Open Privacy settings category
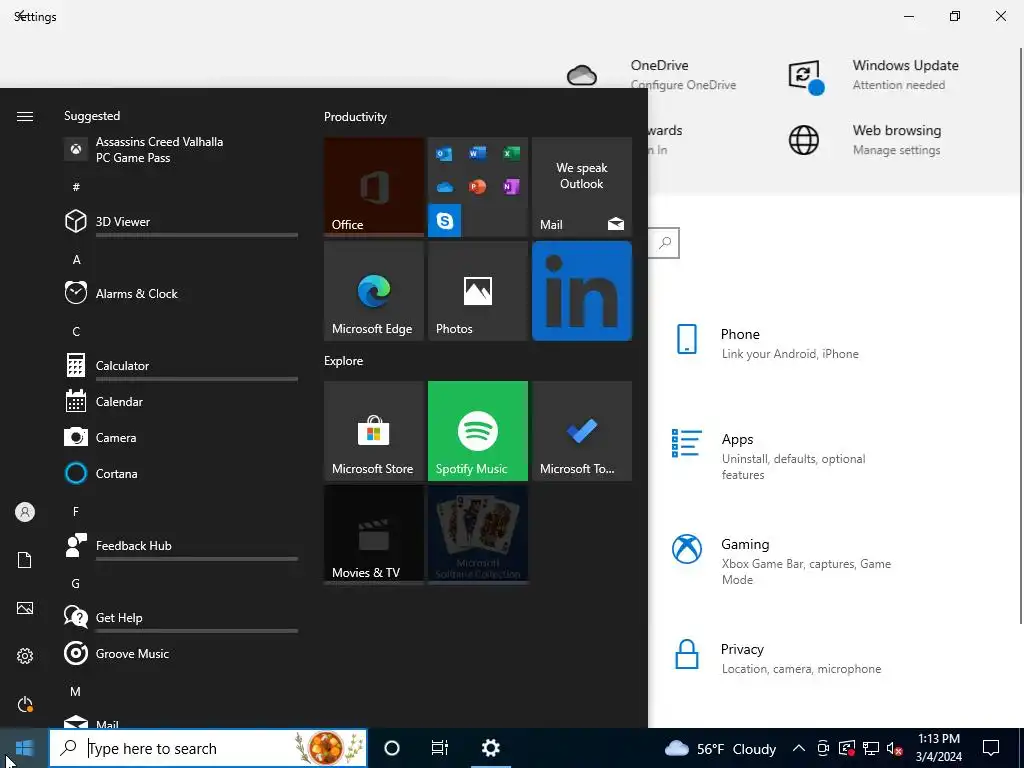 point(776,658)
